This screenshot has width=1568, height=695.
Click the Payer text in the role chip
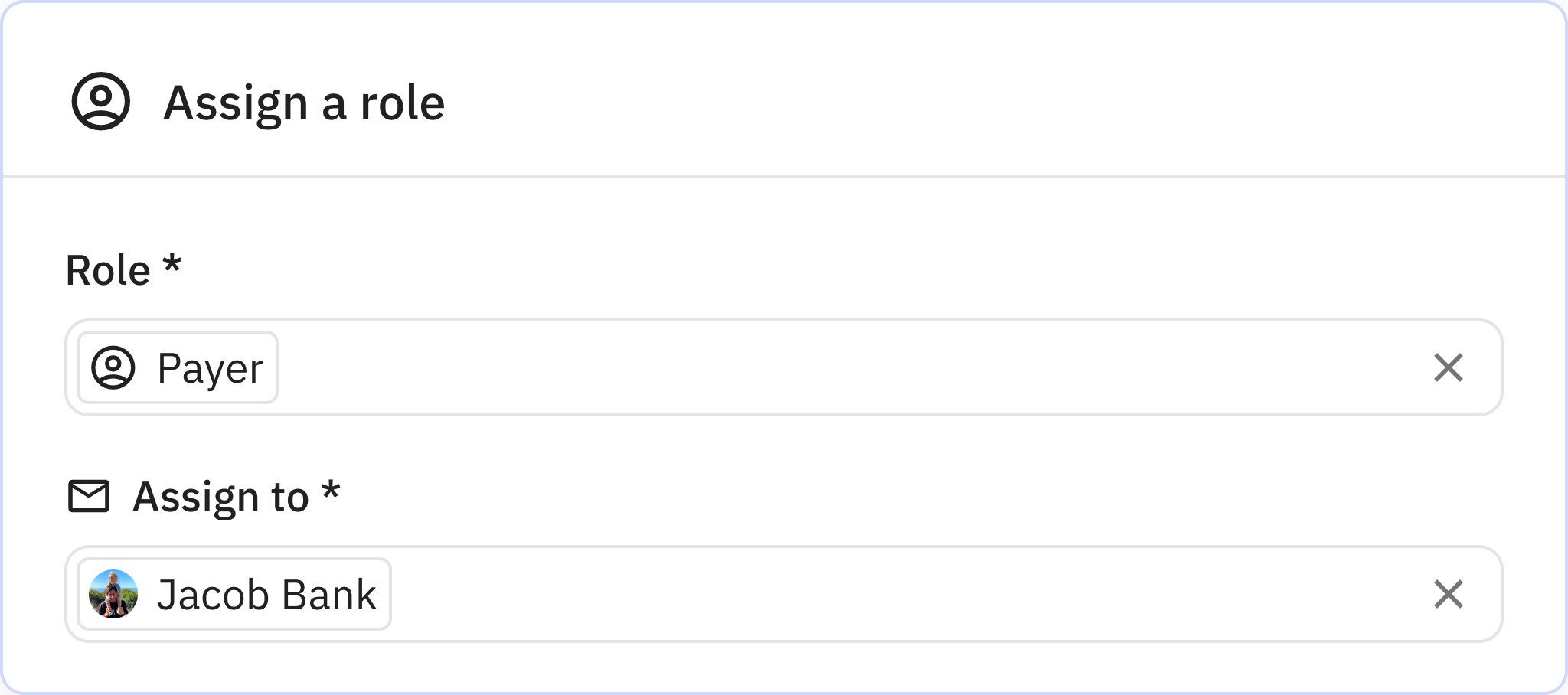click(x=210, y=368)
